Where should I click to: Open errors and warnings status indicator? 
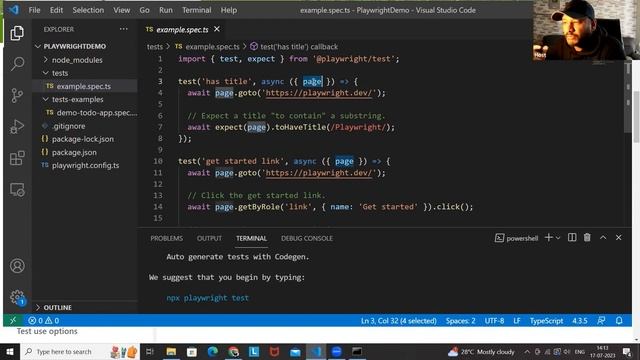(44, 321)
